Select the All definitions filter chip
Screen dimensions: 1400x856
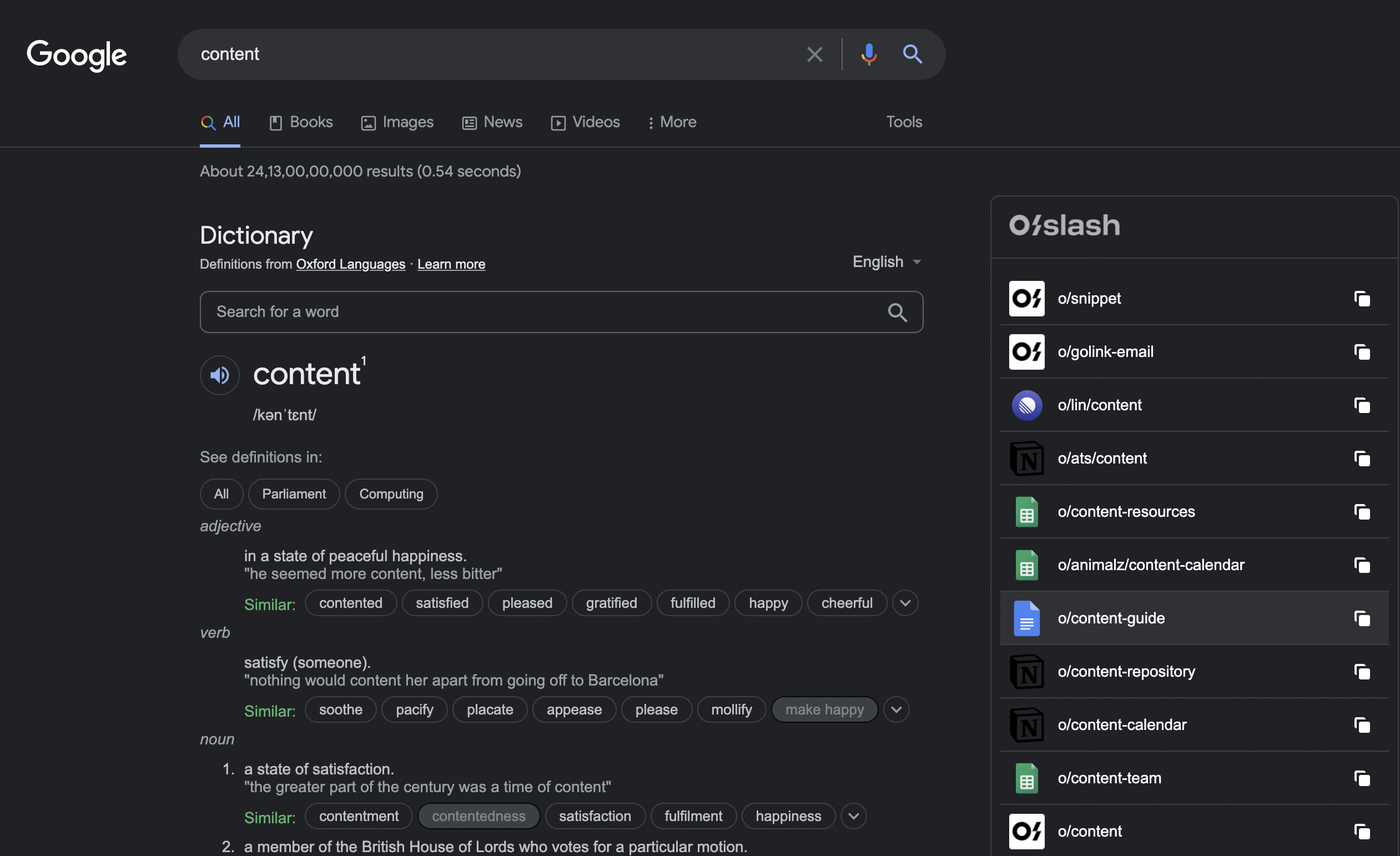[221, 494]
